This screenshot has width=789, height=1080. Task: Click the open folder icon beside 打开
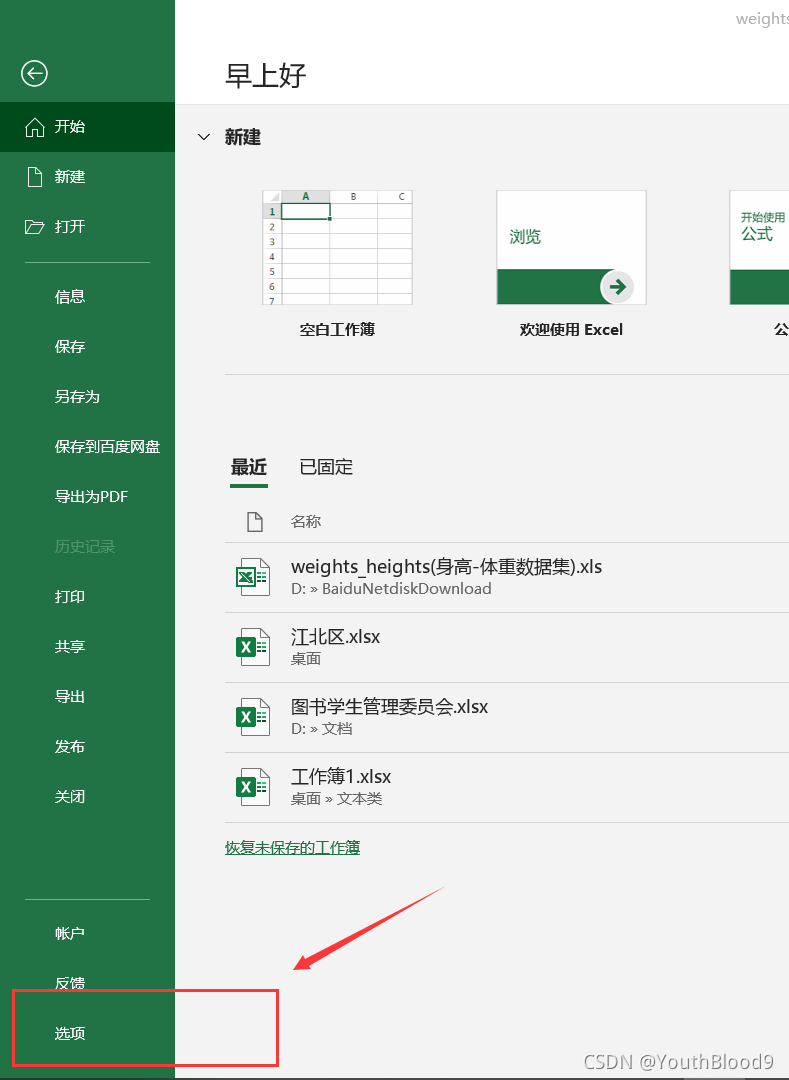click(34, 227)
